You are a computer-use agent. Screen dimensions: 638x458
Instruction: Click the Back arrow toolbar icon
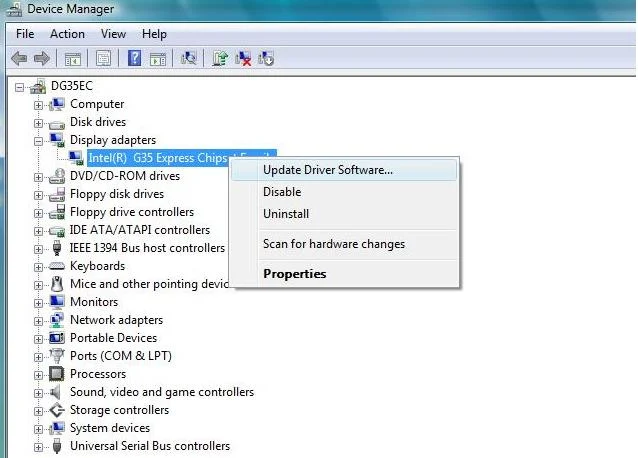(19, 59)
